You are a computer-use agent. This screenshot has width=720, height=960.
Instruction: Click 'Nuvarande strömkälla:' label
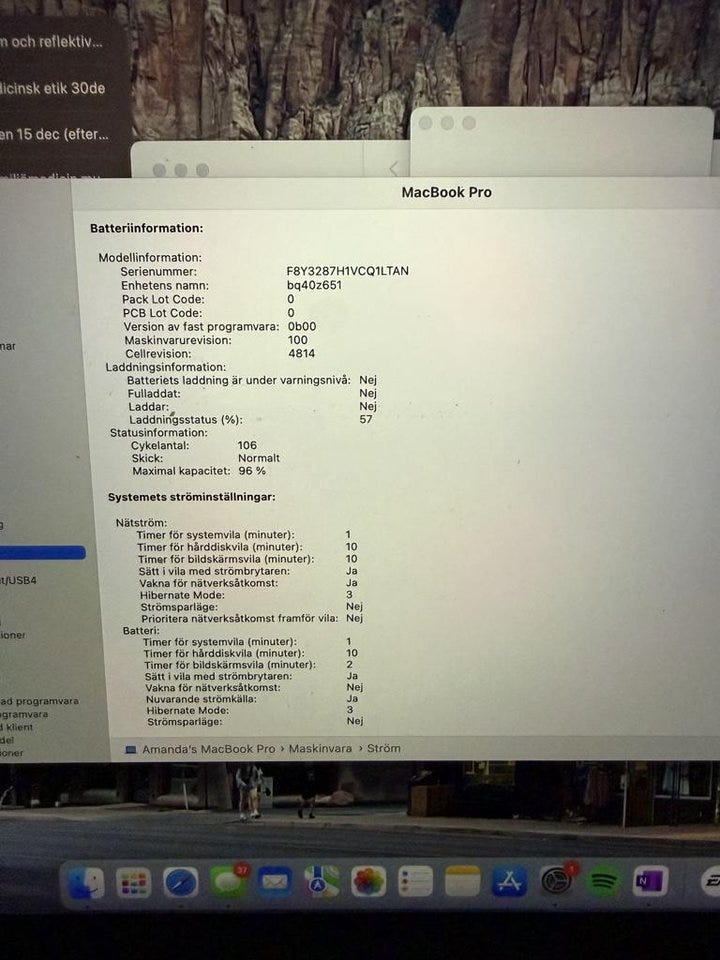[201, 699]
